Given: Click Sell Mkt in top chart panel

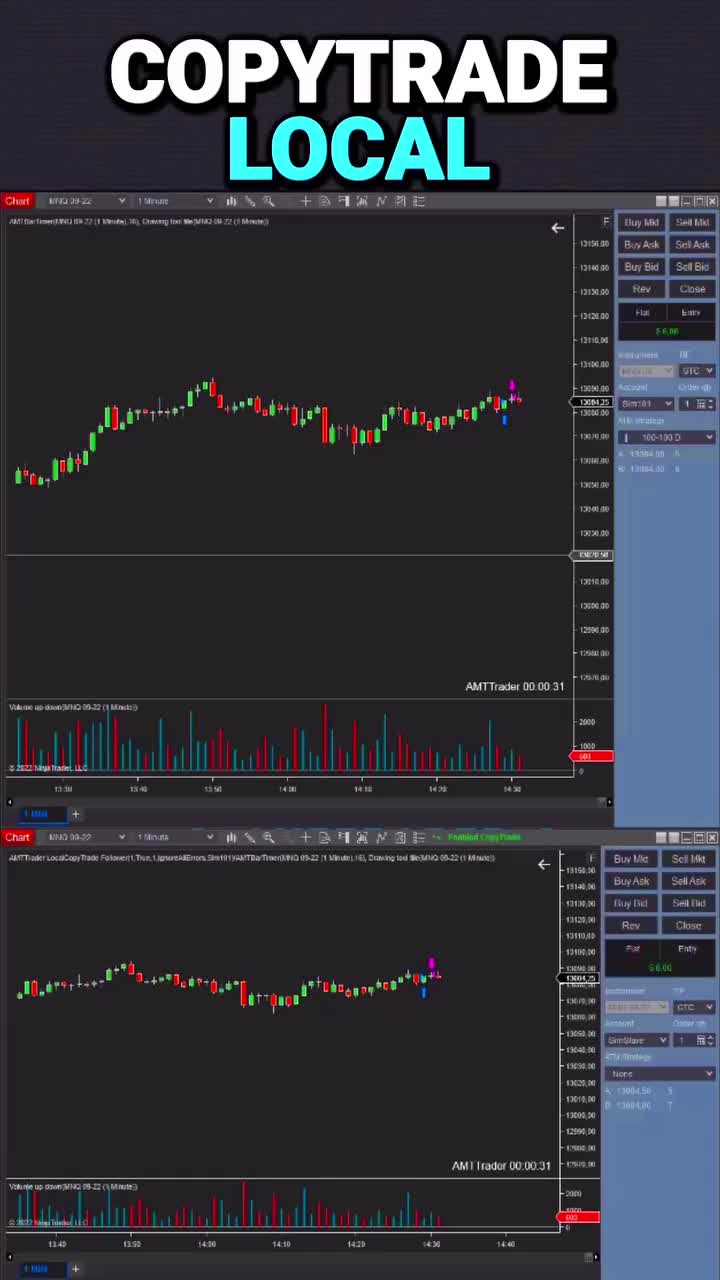Looking at the screenshot, I should [692, 223].
